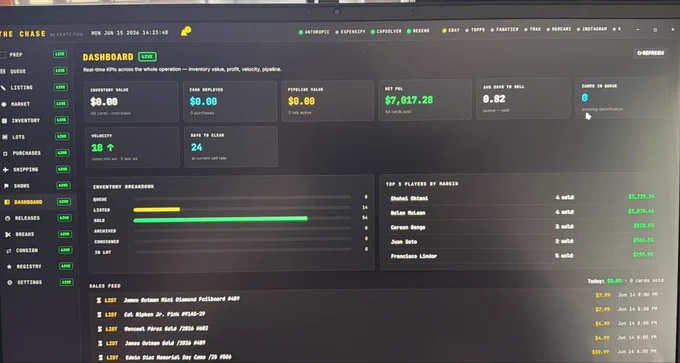
Task: Click the Instagram status indicator
Action: (x=592, y=29)
